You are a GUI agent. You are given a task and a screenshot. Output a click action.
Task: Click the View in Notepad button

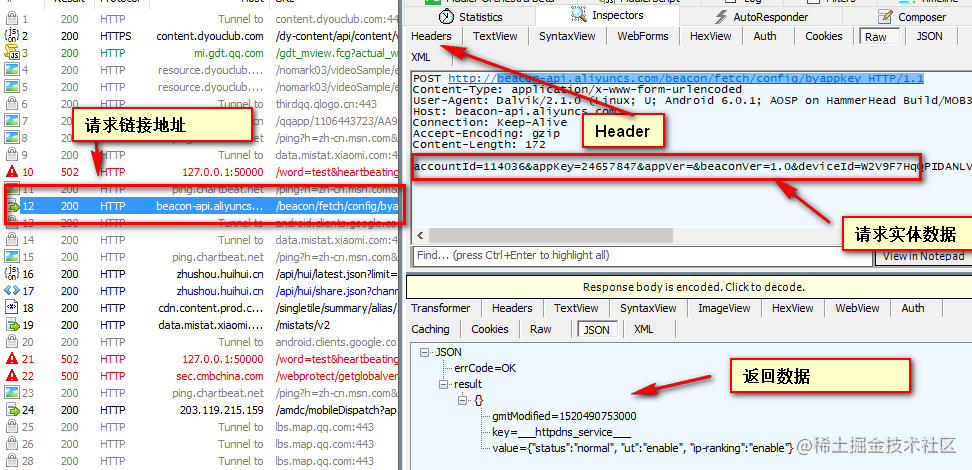923,255
